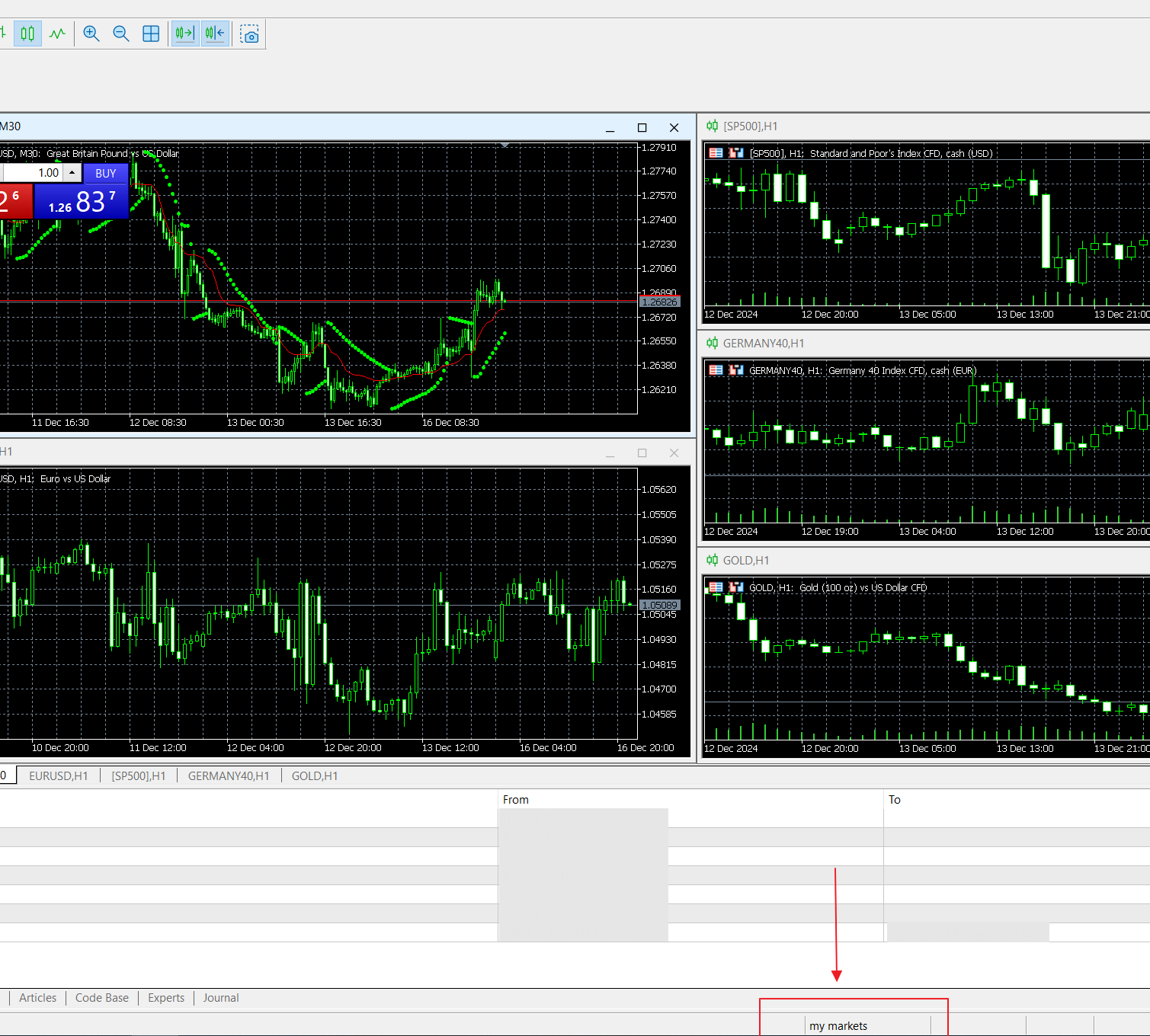Image resolution: width=1150 pixels, height=1036 pixels.
Task: Click the blue 1.26837 buy price panel
Action: coord(82,202)
